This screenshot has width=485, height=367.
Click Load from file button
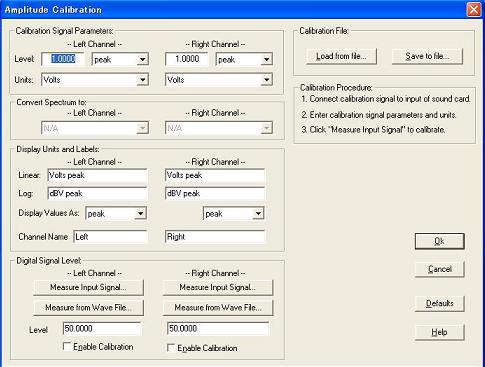[342, 56]
